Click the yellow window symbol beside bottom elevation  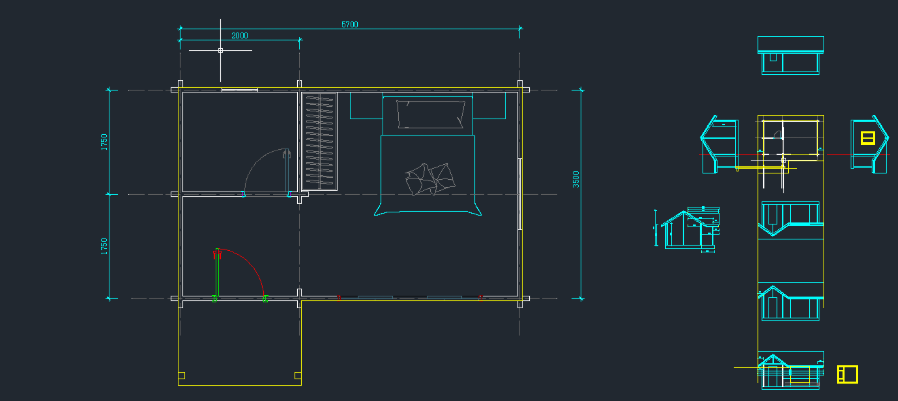click(x=847, y=374)
